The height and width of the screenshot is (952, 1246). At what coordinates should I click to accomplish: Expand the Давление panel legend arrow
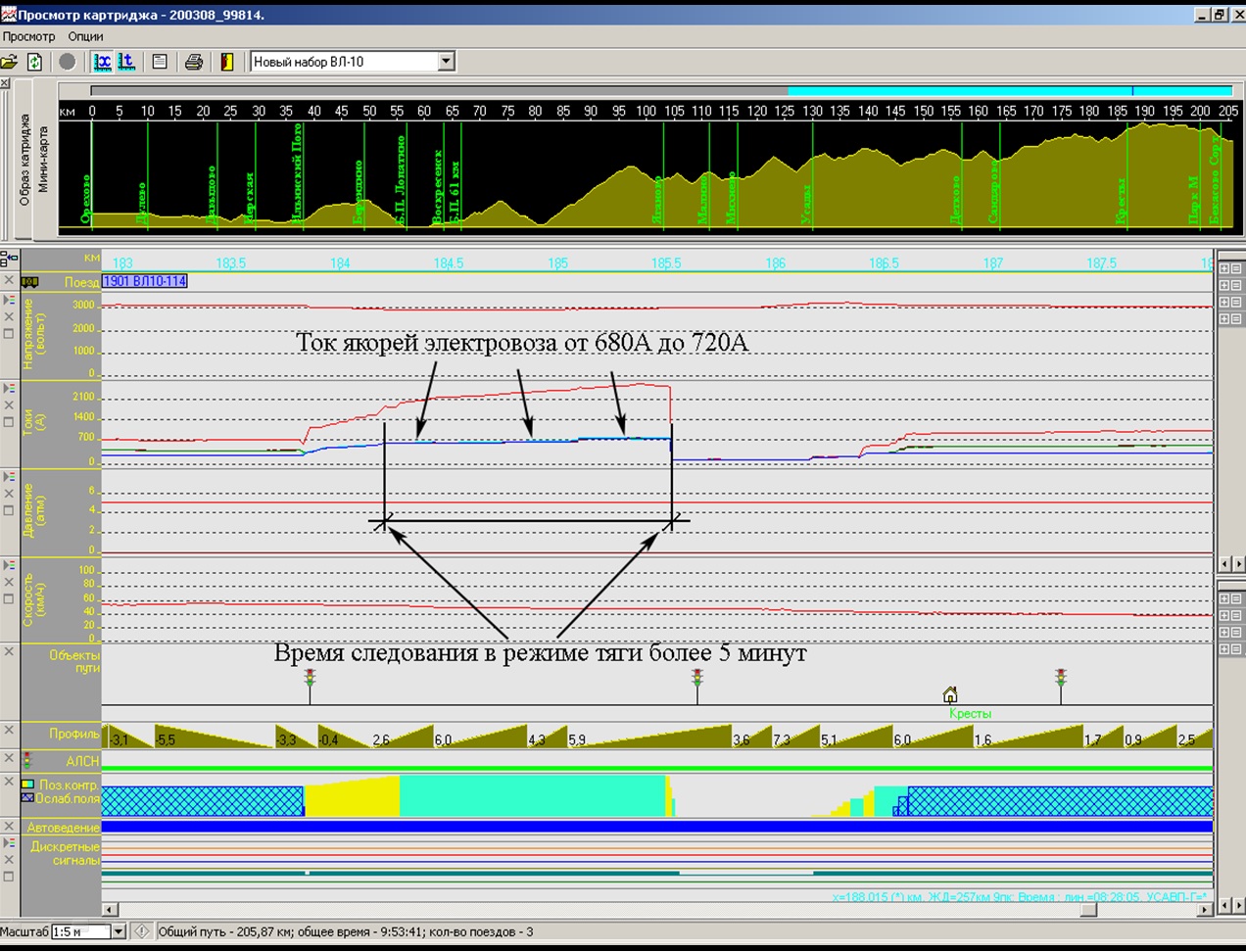[x=9, y=477]
